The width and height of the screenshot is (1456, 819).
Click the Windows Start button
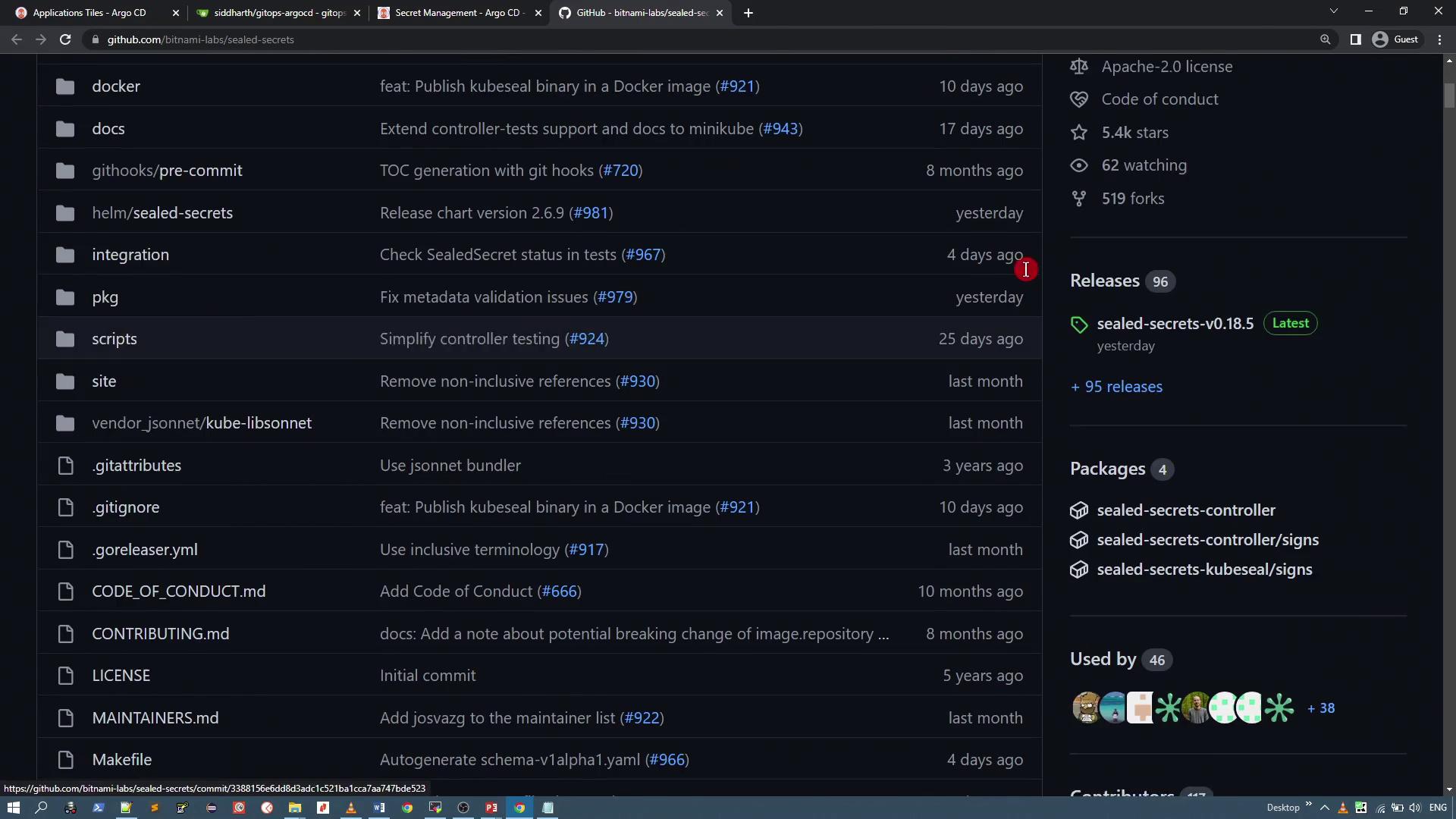13,808
